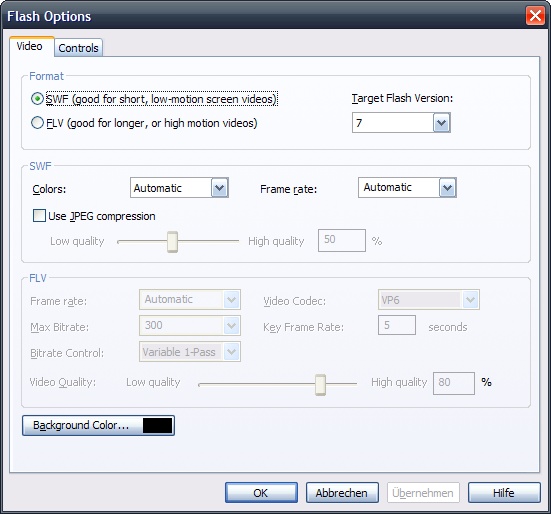551x514 pixels.
Task: Expand the SWF Colors dropdown
Action: point(179,188)
